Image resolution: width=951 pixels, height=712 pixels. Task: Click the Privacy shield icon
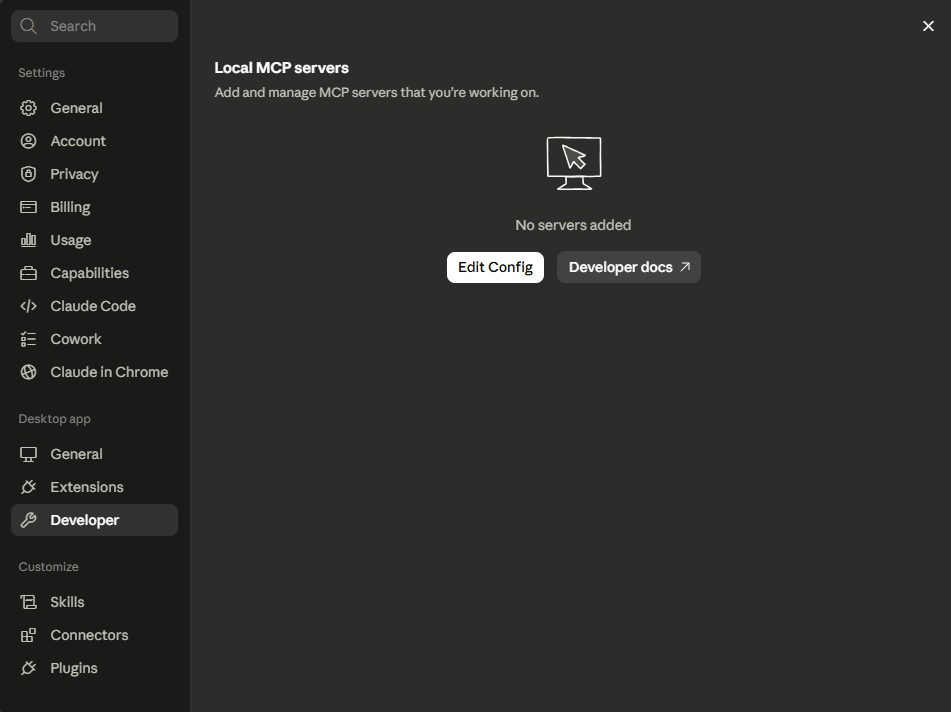(x=29, y=174)
